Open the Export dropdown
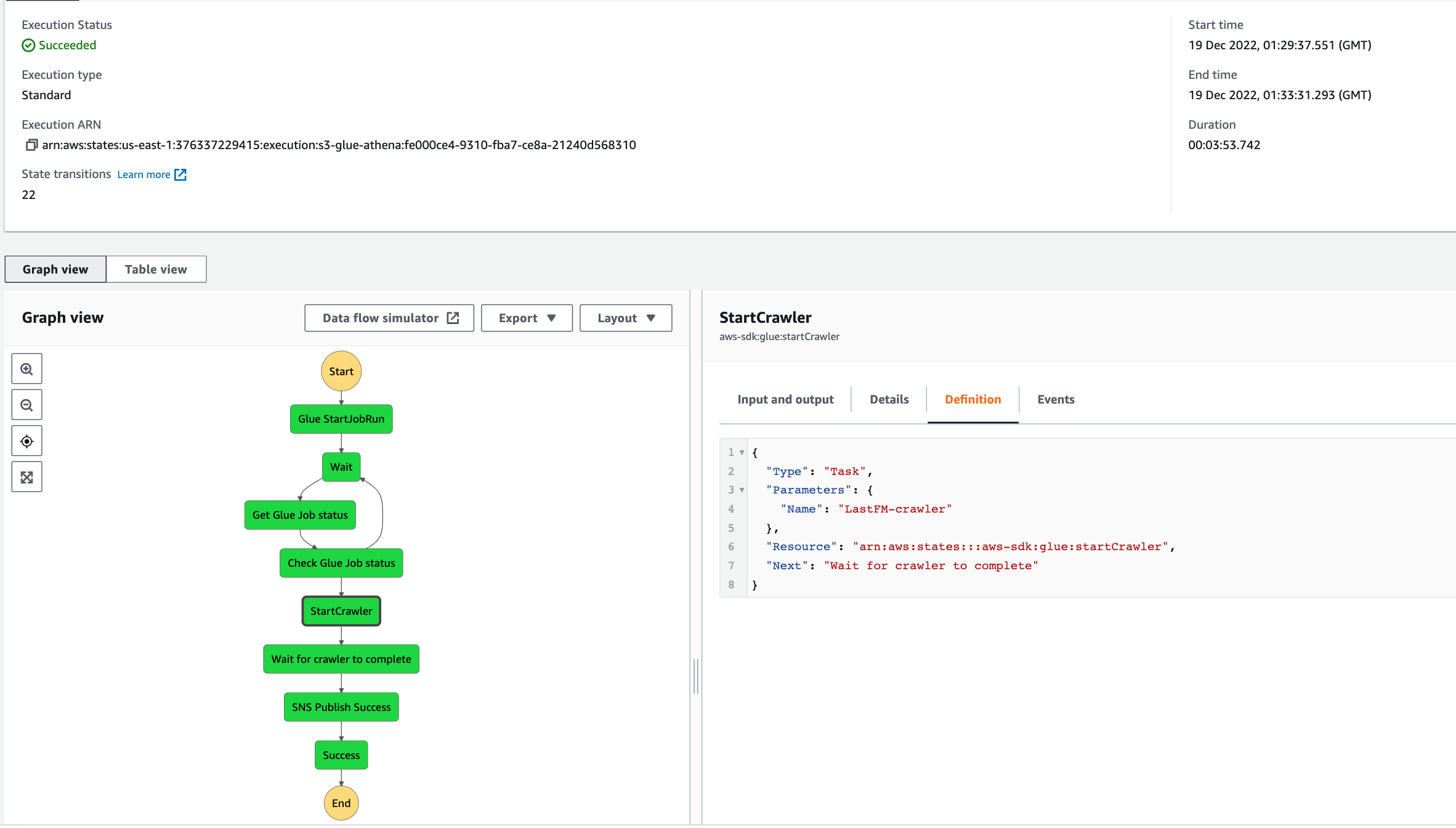1456x828 pixels. [527, 318]
